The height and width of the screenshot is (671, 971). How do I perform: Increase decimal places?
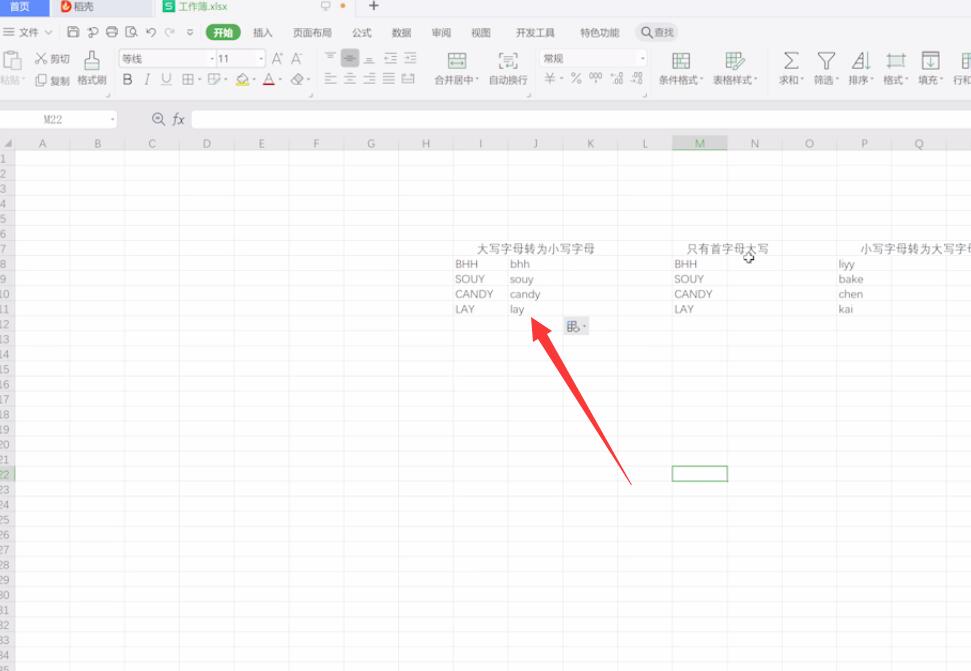617,79
